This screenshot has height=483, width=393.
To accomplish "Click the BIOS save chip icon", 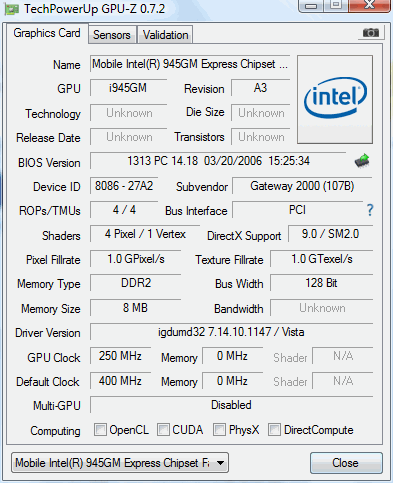I will click(362, 161).
